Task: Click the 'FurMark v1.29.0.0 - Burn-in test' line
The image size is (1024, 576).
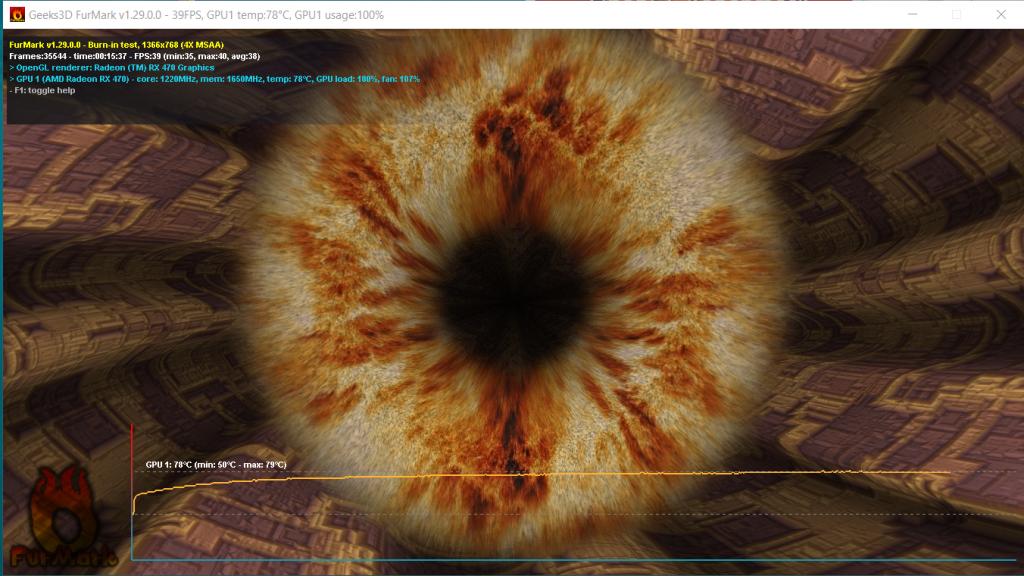Action: [116, 45]
